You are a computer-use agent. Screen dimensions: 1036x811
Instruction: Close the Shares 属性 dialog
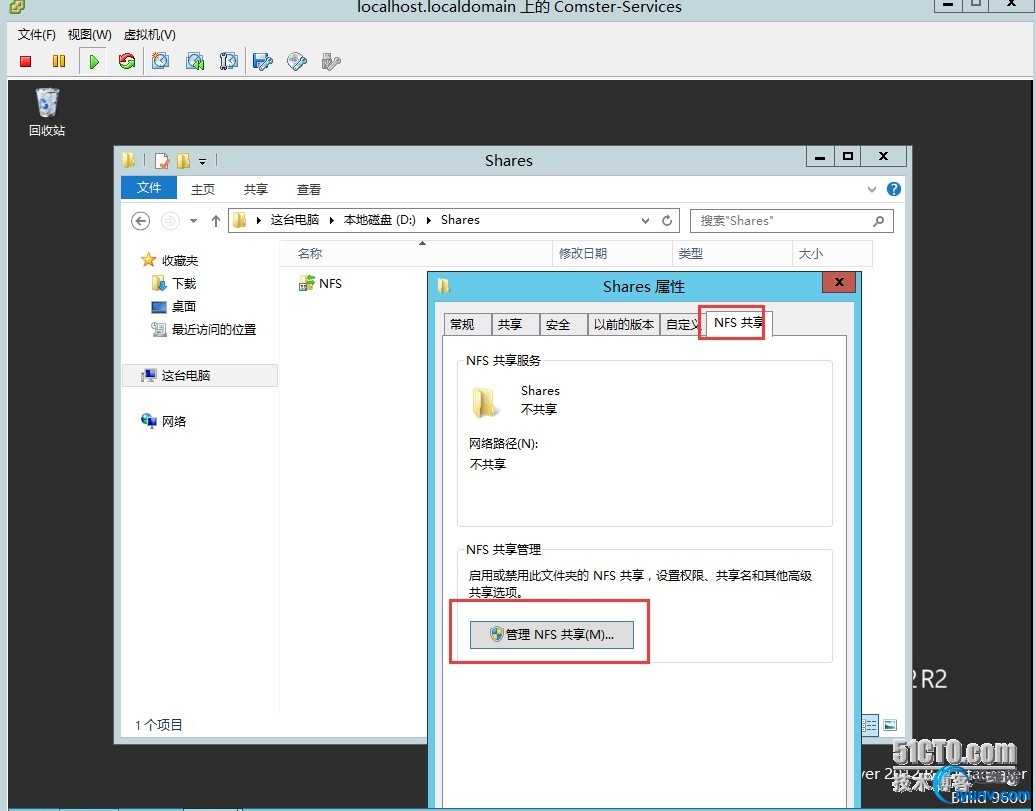point(839,282)
